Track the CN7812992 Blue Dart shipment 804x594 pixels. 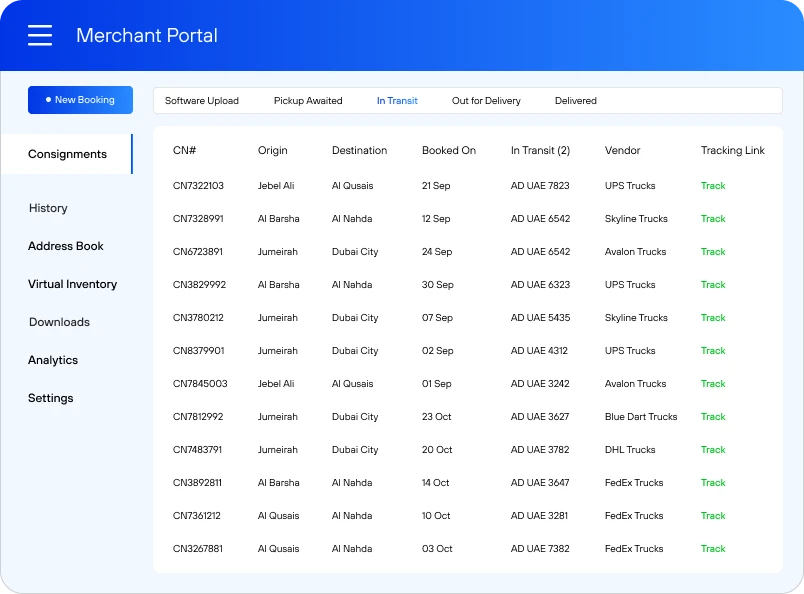click(713, 417)
